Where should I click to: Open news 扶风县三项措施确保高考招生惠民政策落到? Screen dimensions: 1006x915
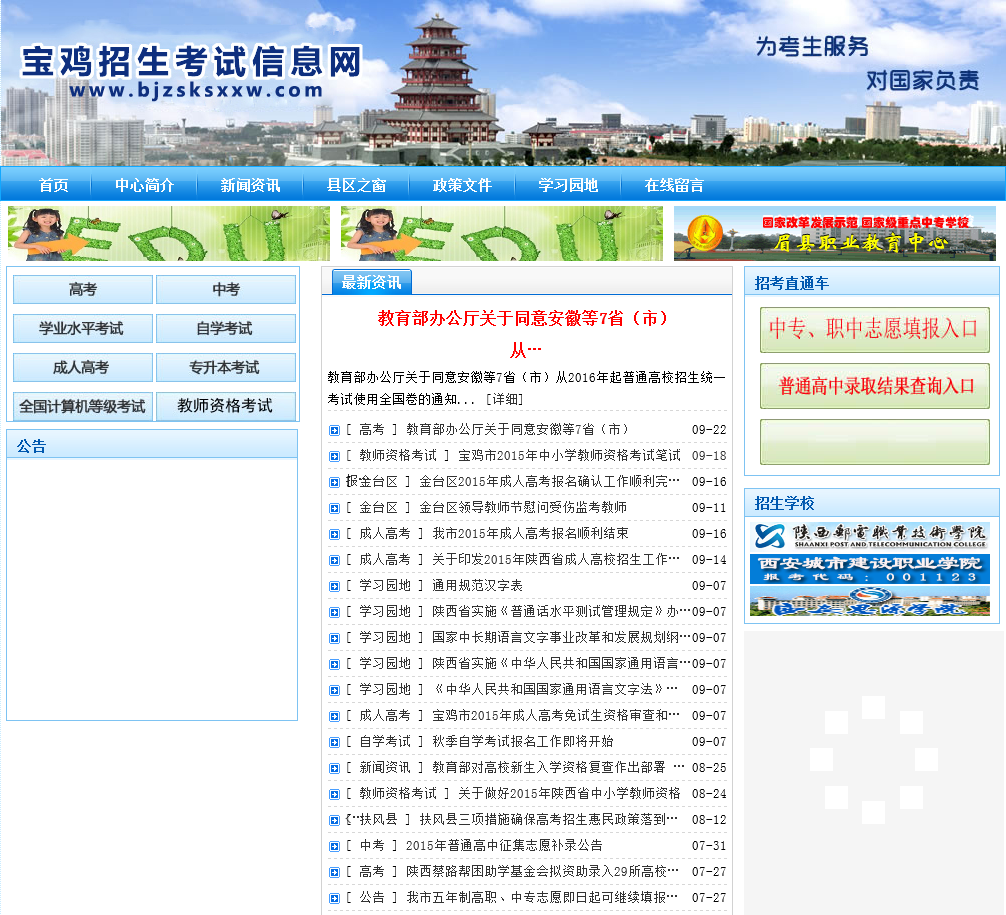point(549,819)
